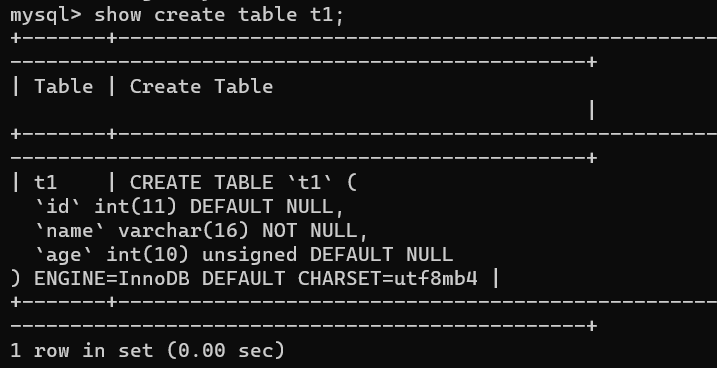717x368 pixels.
Task: Click the CREATE TABLE `t1` ( line
Action: (x=243, y=182)
